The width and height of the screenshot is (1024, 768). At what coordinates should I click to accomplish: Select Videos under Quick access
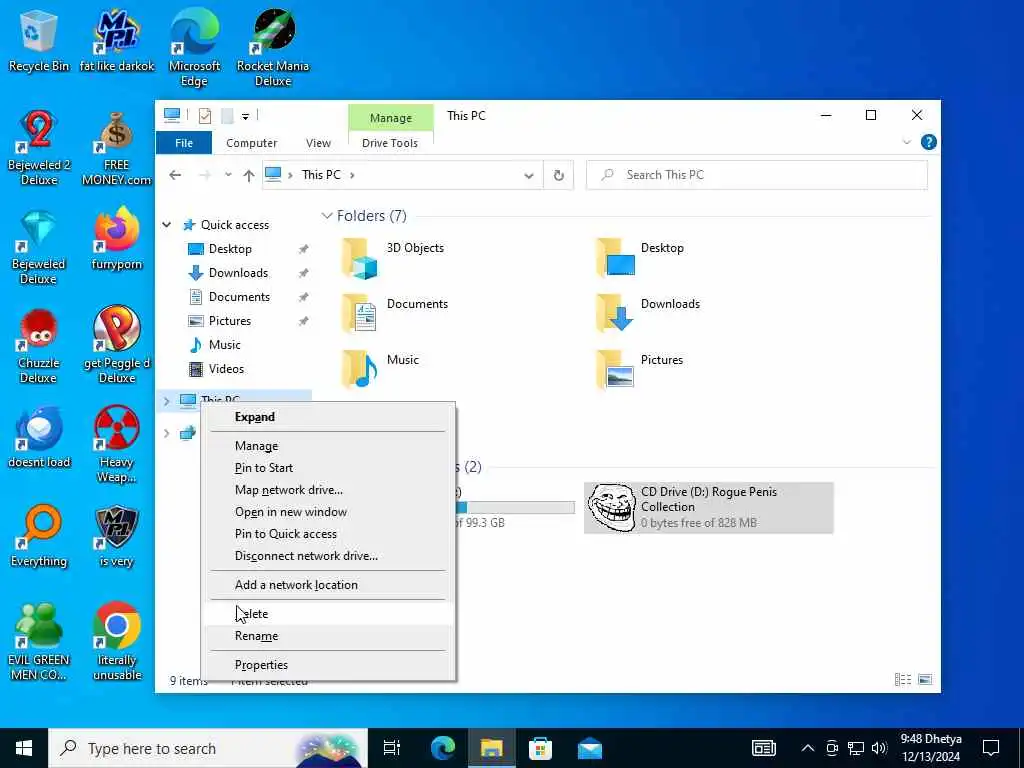click(226, 369)
